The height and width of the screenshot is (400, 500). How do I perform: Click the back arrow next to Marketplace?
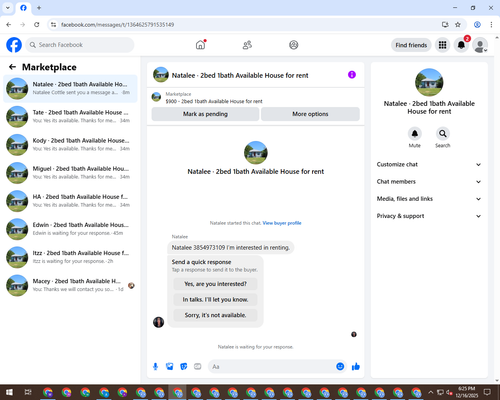[x=12, y=67]
